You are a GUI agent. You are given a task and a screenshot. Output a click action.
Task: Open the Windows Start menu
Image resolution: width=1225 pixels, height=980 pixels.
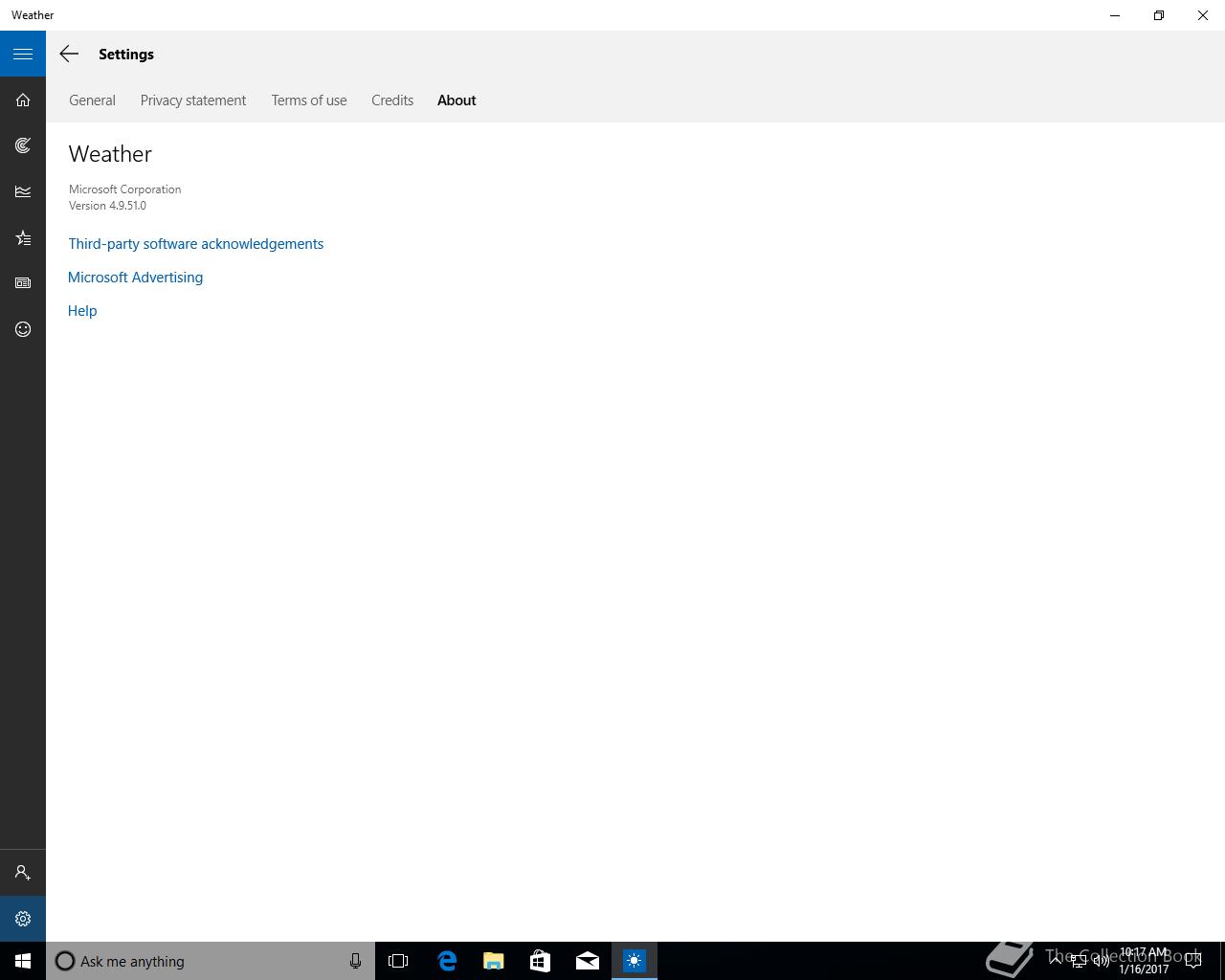(23, 961)
